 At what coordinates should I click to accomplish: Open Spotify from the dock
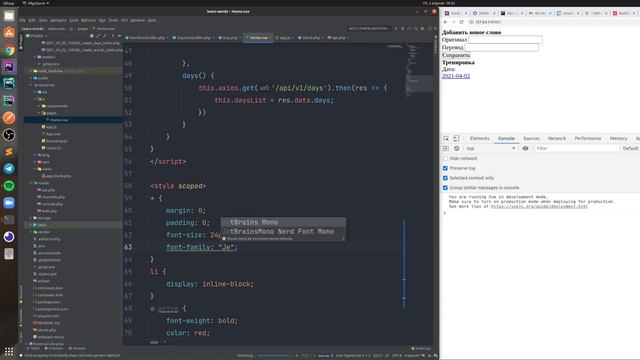pos(9,186)
